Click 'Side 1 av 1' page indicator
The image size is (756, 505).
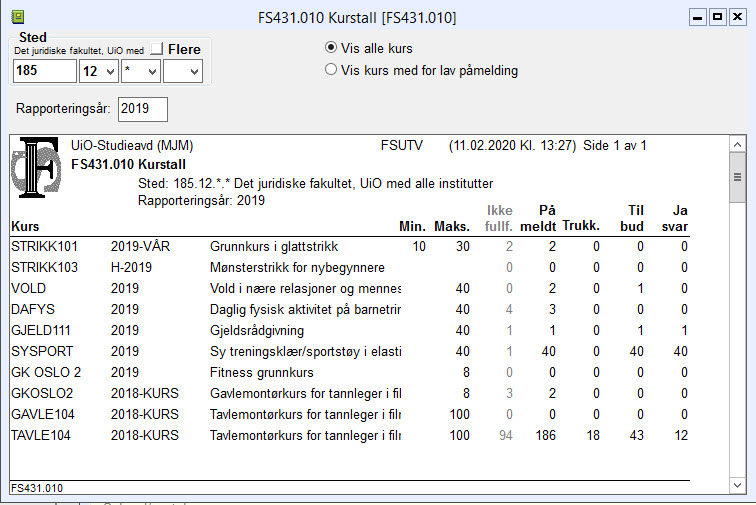pyautogui.click(x=615, y=146)
